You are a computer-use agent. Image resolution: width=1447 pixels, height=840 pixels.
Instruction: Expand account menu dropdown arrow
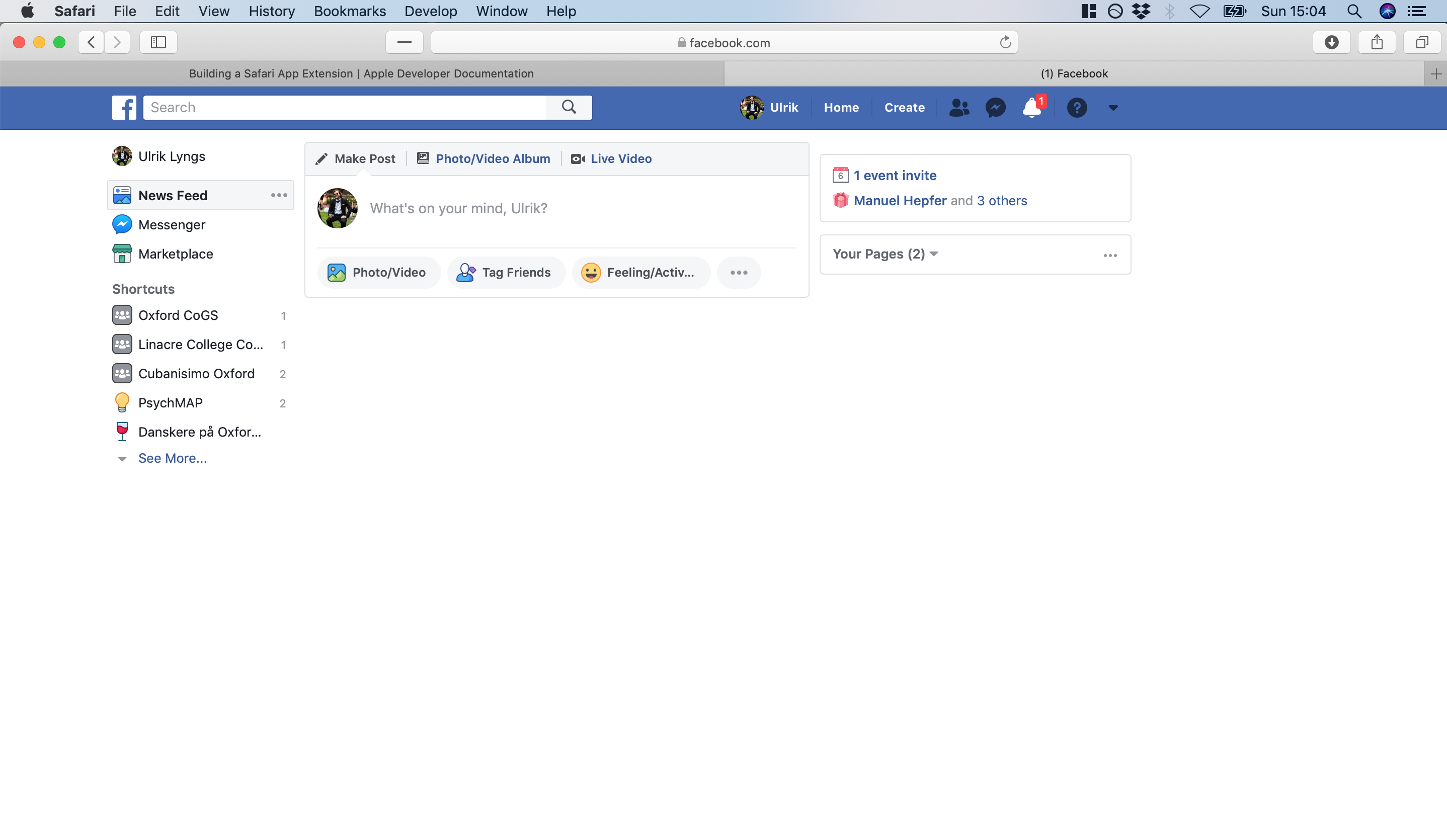1113,107
